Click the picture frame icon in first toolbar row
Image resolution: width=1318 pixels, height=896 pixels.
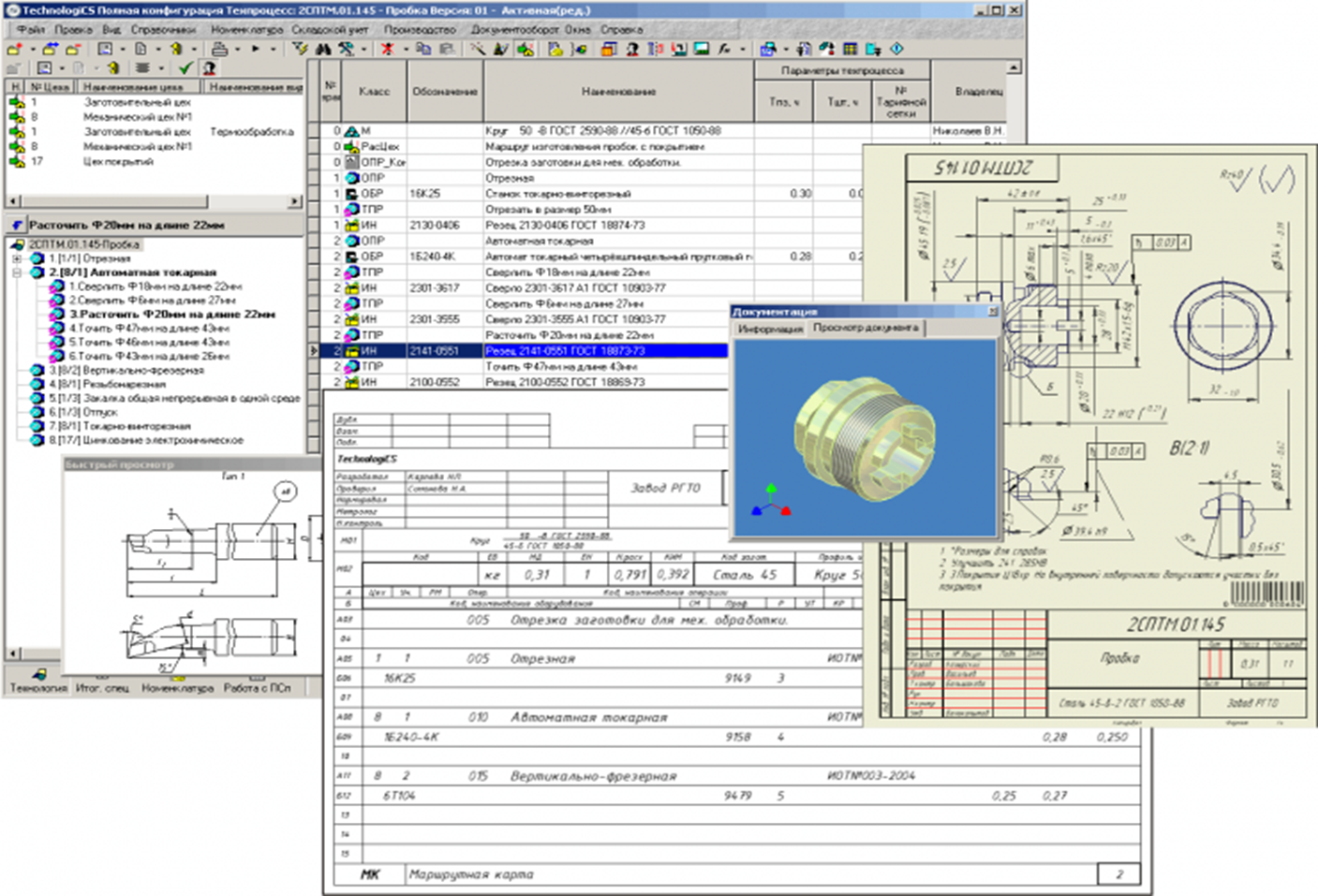click(x=104, y=49)
